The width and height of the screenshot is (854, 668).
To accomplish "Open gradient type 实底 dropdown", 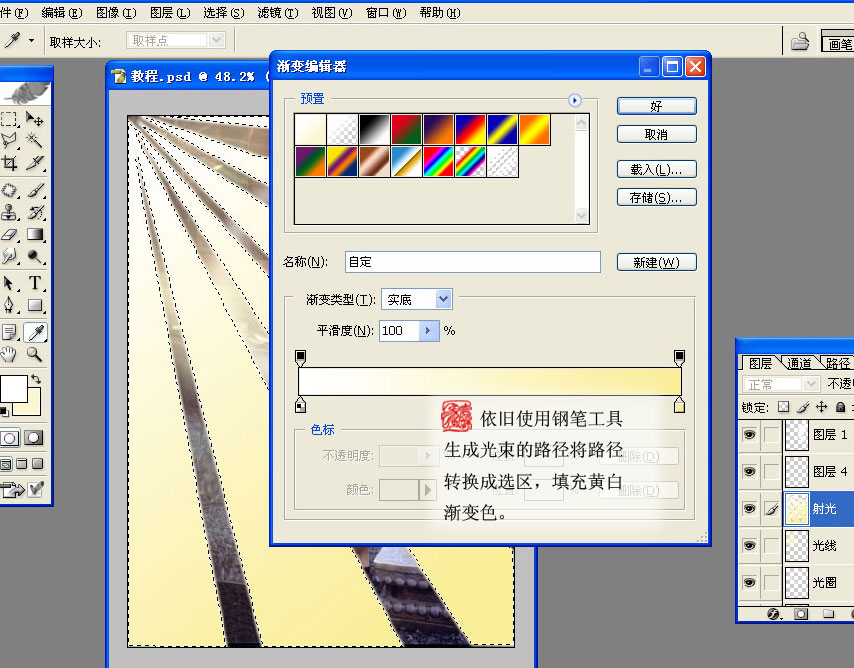I will pyautogui.click(x=443, y=299).
